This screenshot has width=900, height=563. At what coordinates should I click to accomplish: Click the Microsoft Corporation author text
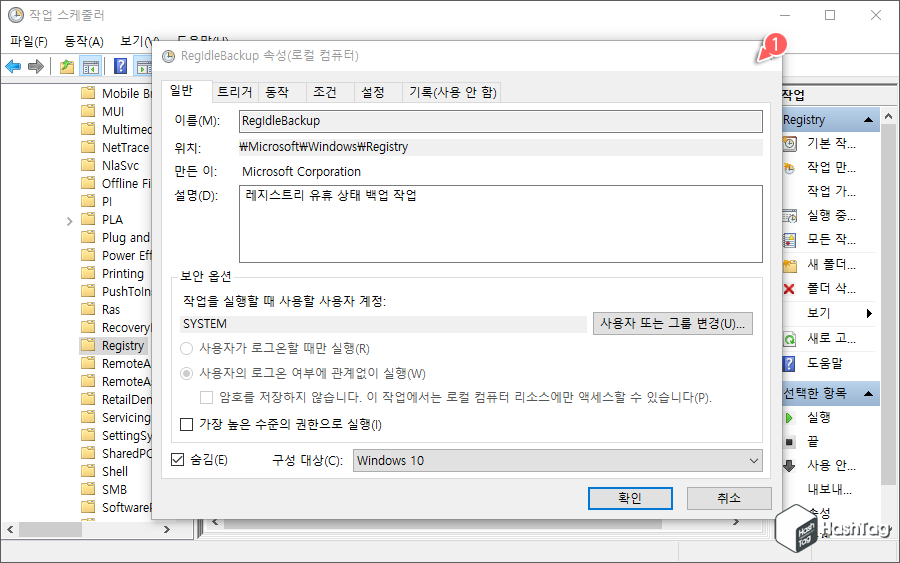pyautogui.click(x=301, y=172)
